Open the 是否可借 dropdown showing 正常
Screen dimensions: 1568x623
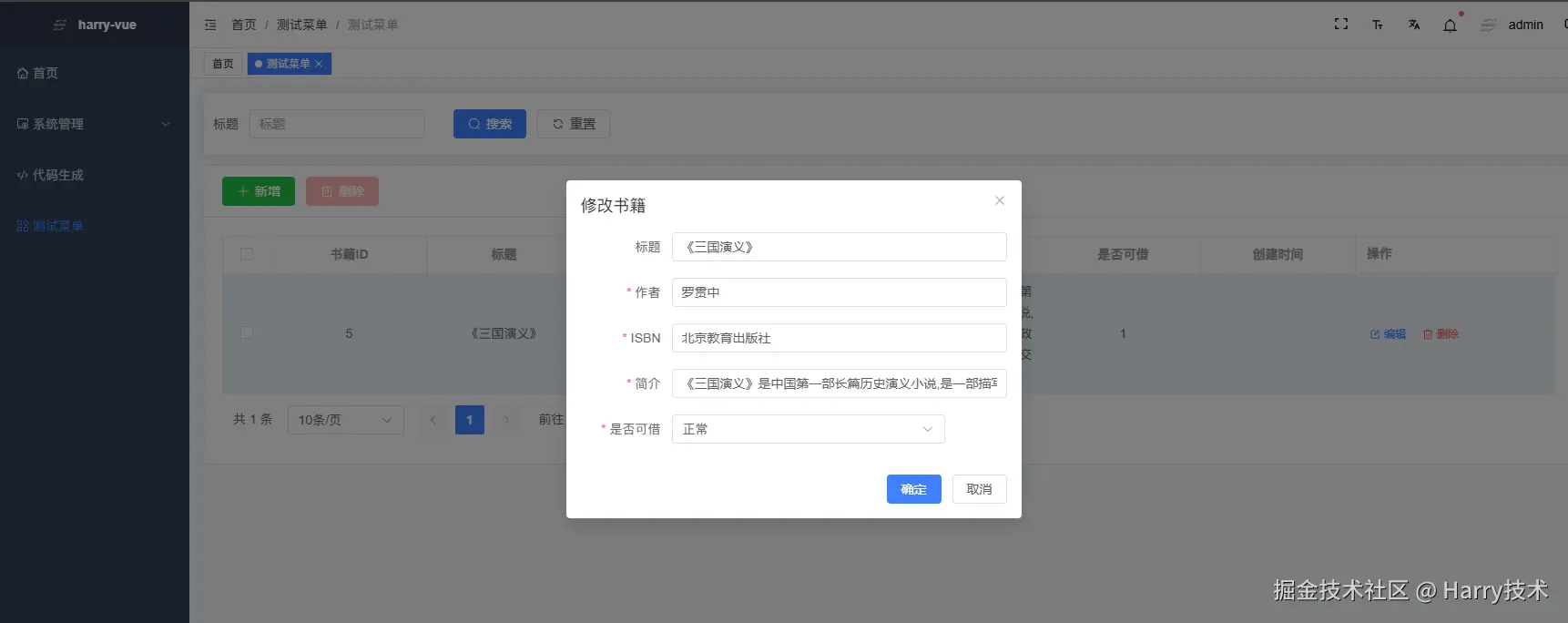(809, 429)
